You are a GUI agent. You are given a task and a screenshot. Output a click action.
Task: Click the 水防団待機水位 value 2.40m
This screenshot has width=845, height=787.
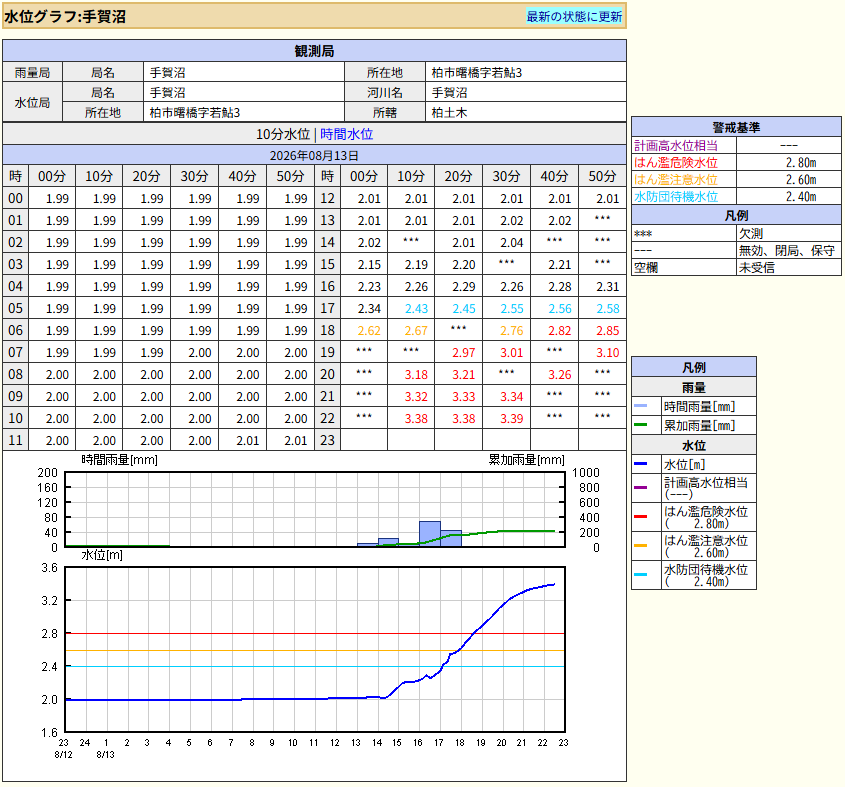pos(801,197)
